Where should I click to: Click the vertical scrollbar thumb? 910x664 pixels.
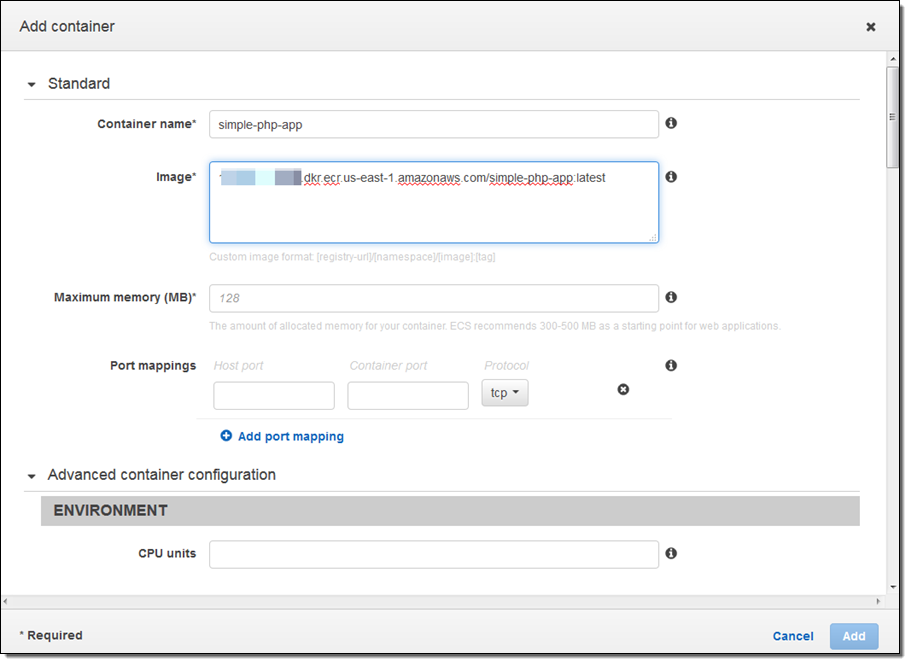[892, 117]
